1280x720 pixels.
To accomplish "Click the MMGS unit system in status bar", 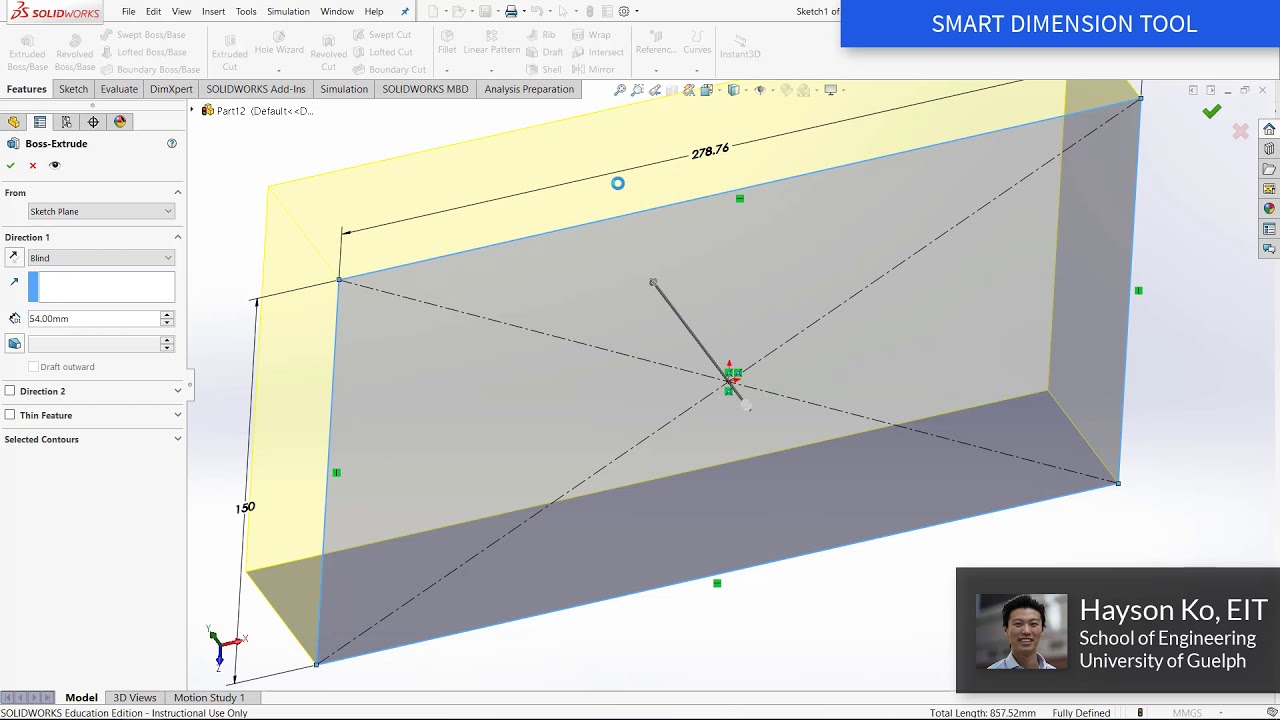I will tap(1187, 713).
